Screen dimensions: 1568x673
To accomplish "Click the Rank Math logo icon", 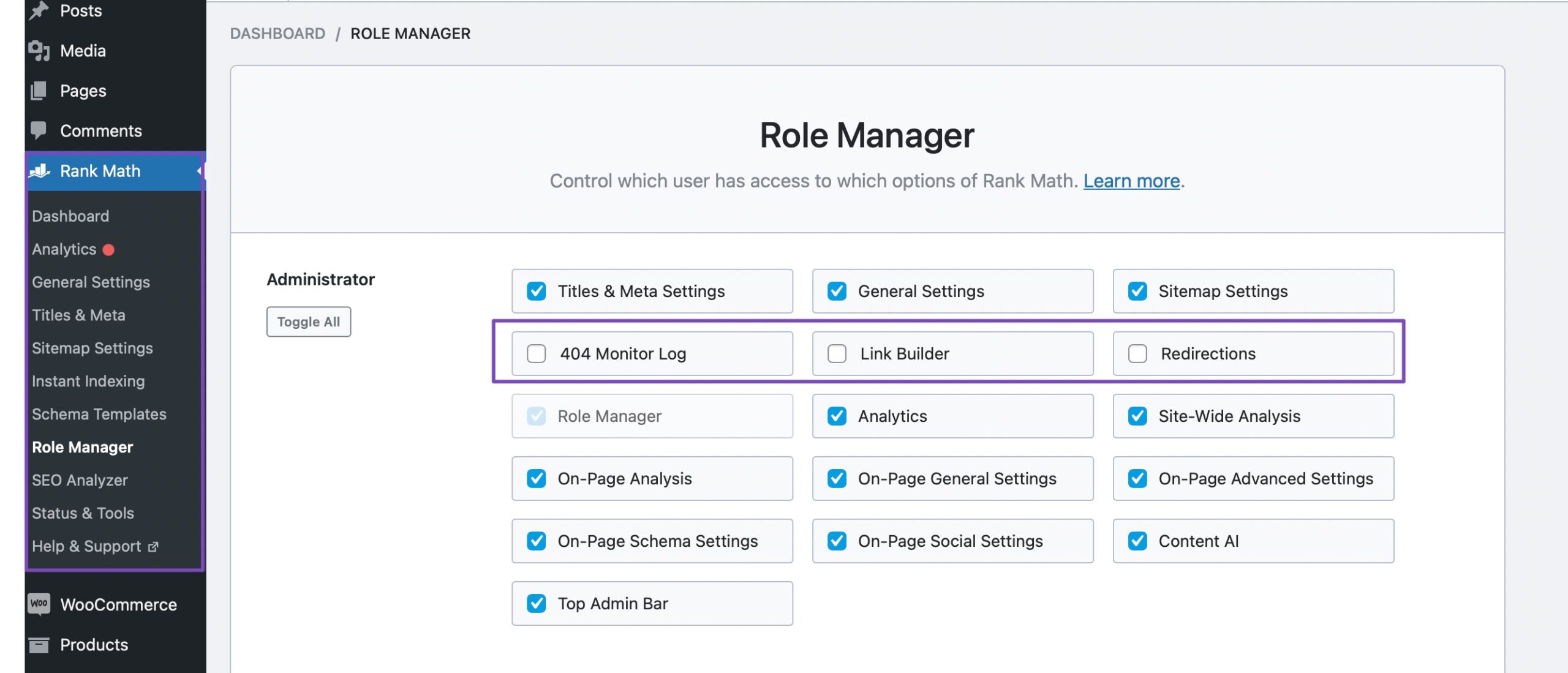I will coord(39,171).
